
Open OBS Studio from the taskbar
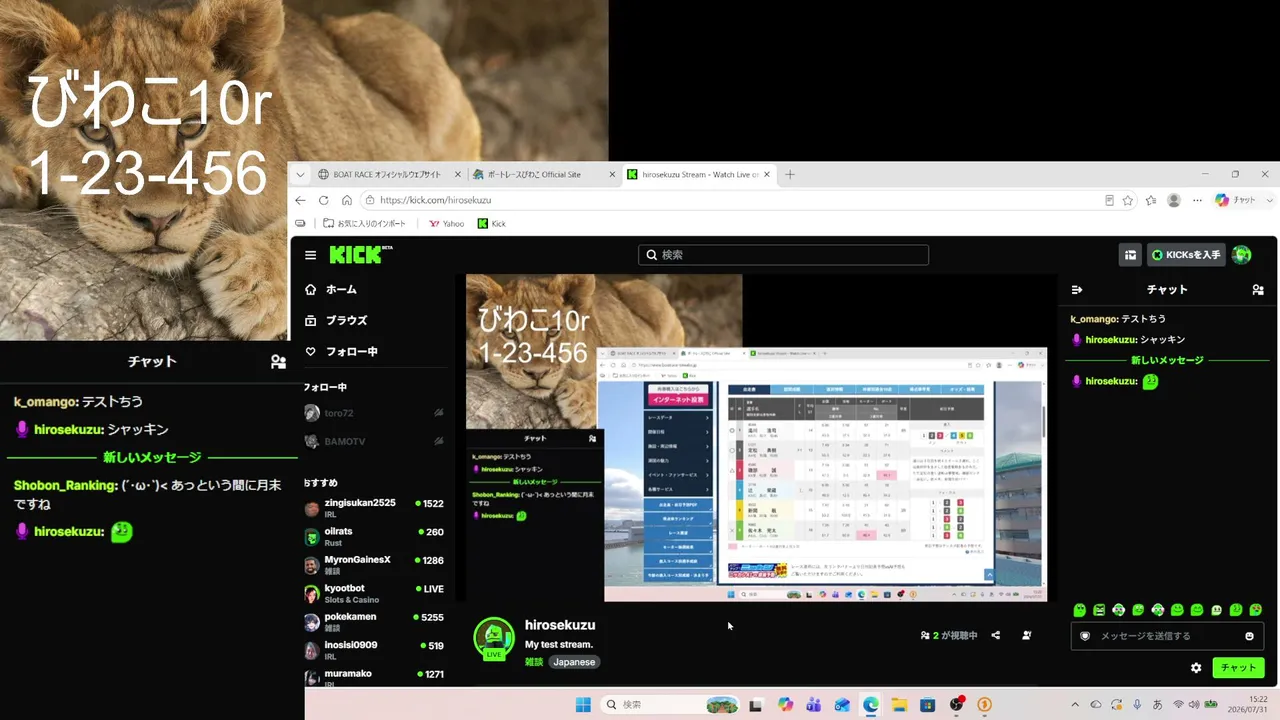click(x=956, y=705)
